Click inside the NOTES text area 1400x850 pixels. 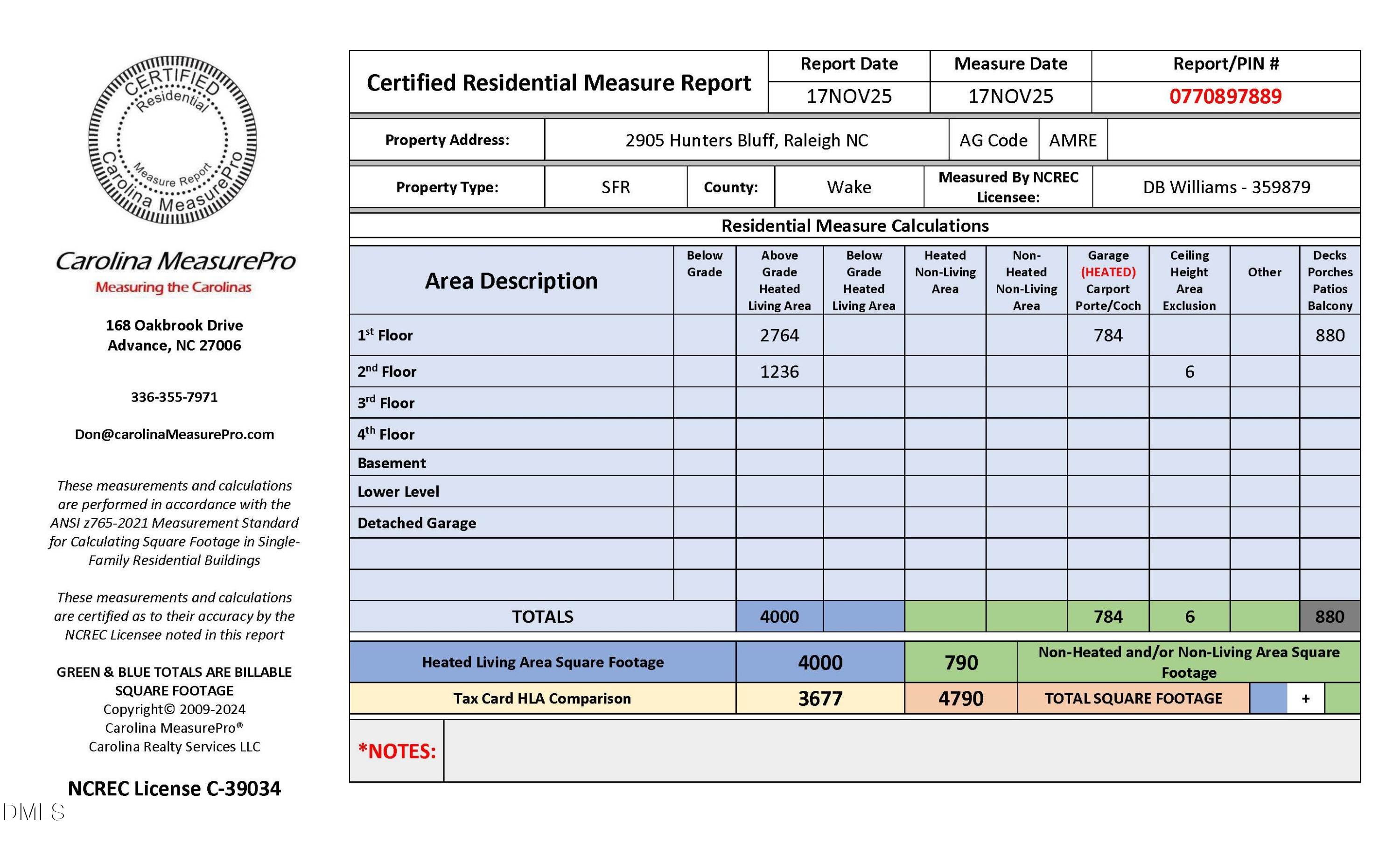[901, 751]
